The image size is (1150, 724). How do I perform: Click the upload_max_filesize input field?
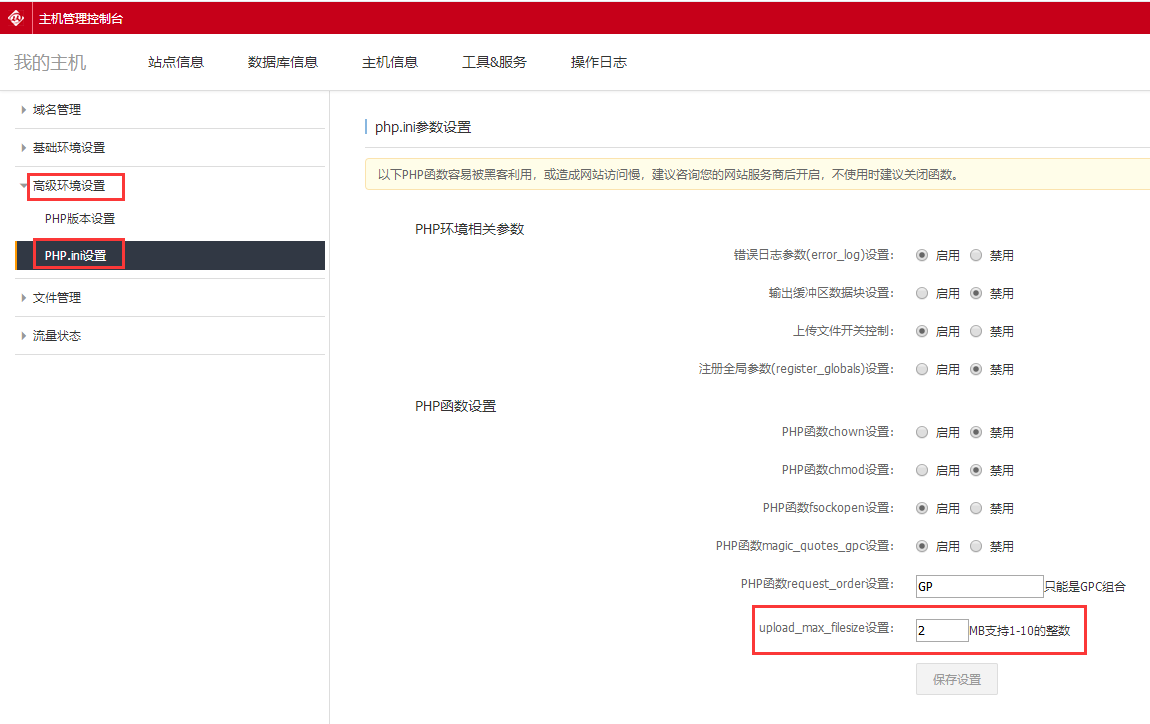pyautogui.click(x=941, y=630)
